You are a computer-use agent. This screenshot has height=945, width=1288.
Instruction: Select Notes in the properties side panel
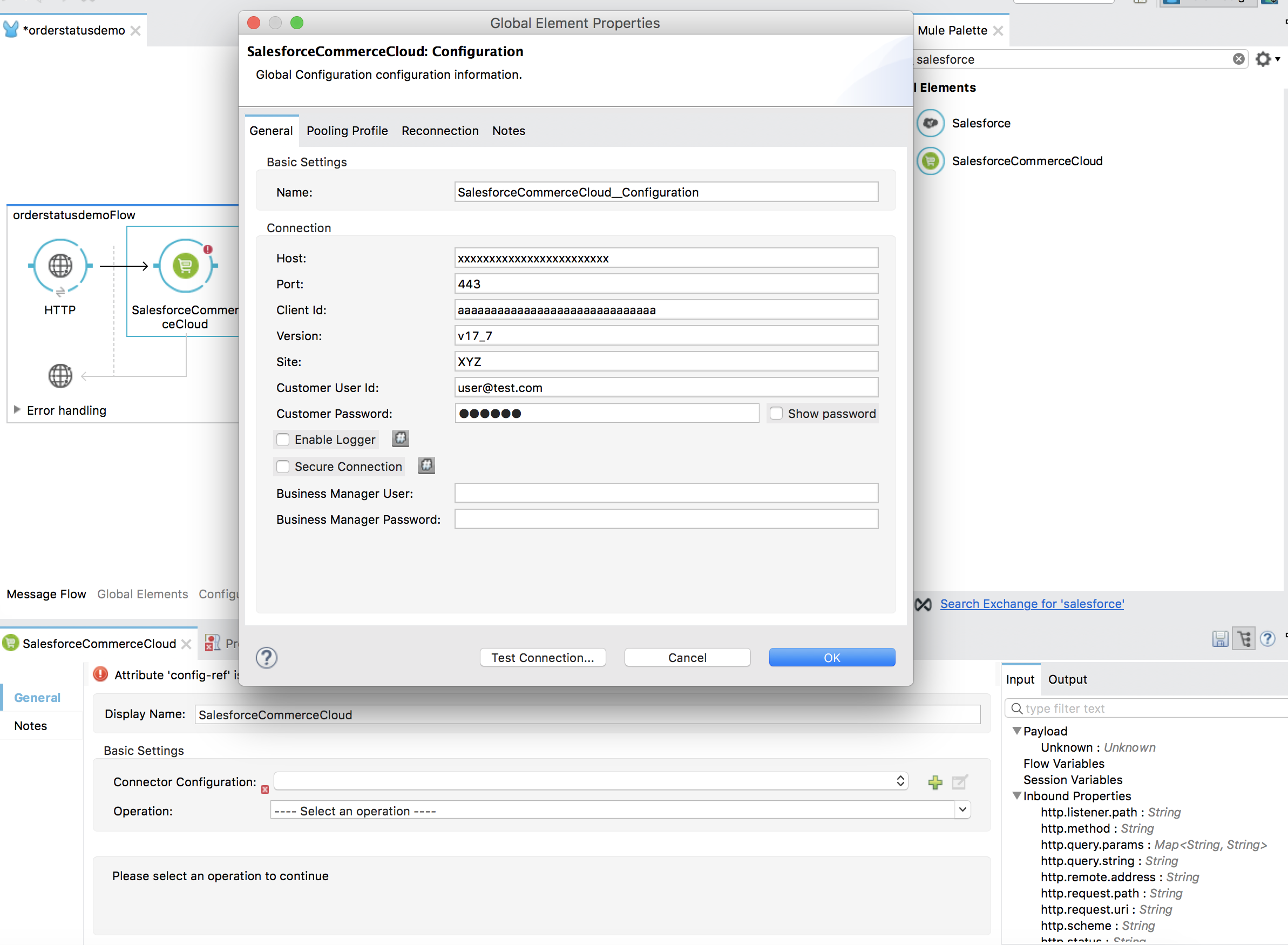pyautogui.click(x=30, y=725)
